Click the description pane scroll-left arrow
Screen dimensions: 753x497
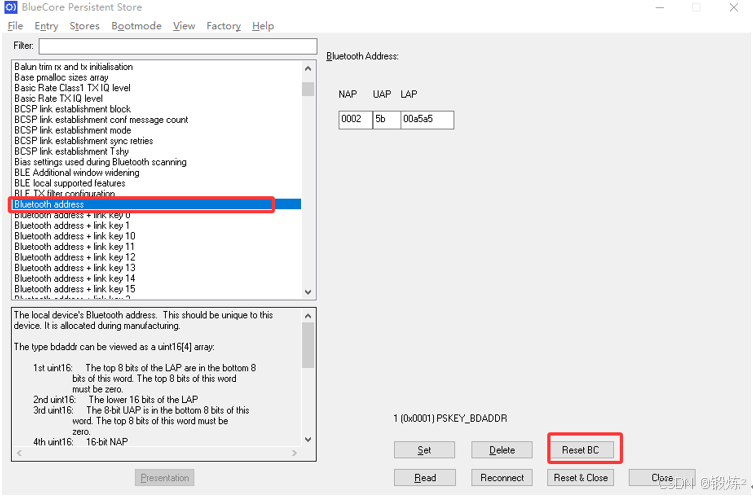tap(19, 453)
